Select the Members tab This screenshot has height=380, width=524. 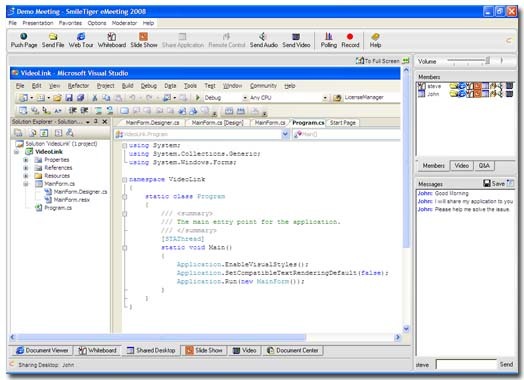[433, 166]
